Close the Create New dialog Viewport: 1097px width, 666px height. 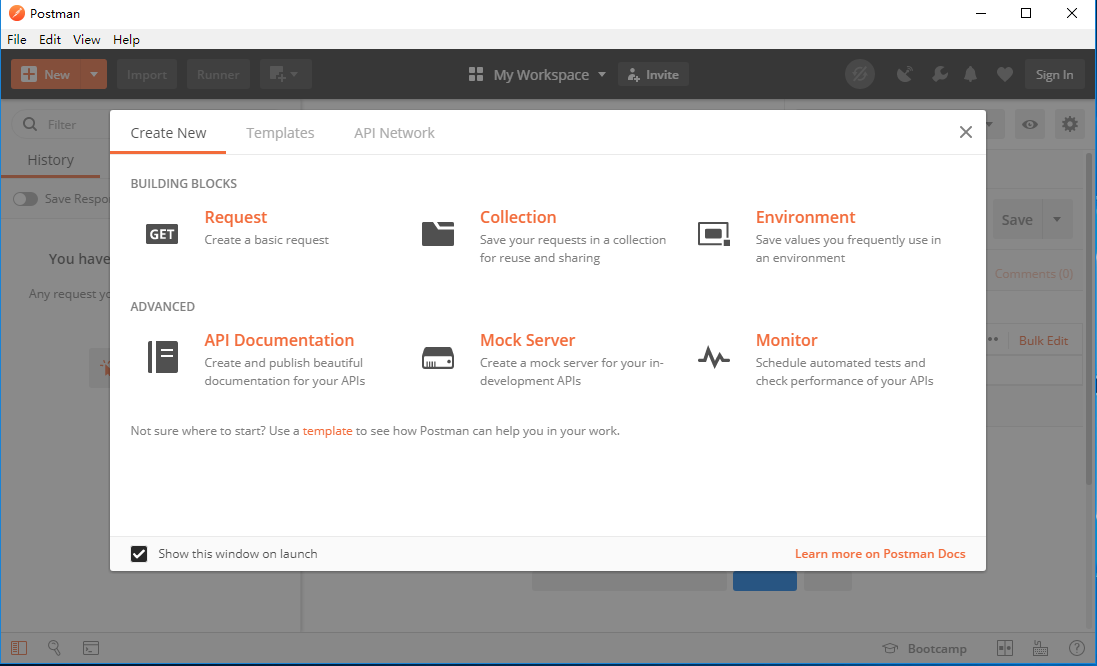click(965, 132)
